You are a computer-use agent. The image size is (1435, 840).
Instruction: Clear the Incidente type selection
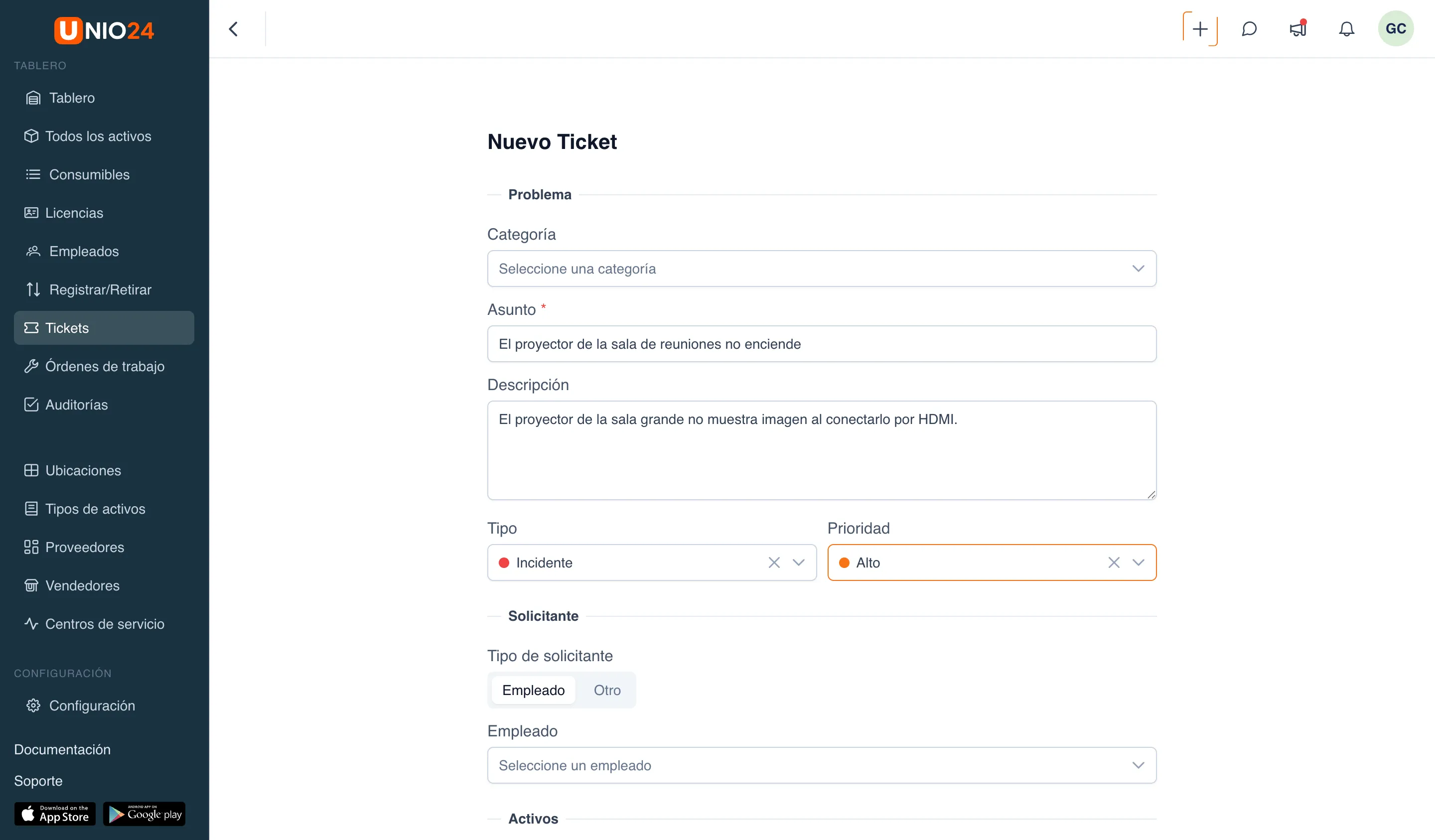point(774,562)
